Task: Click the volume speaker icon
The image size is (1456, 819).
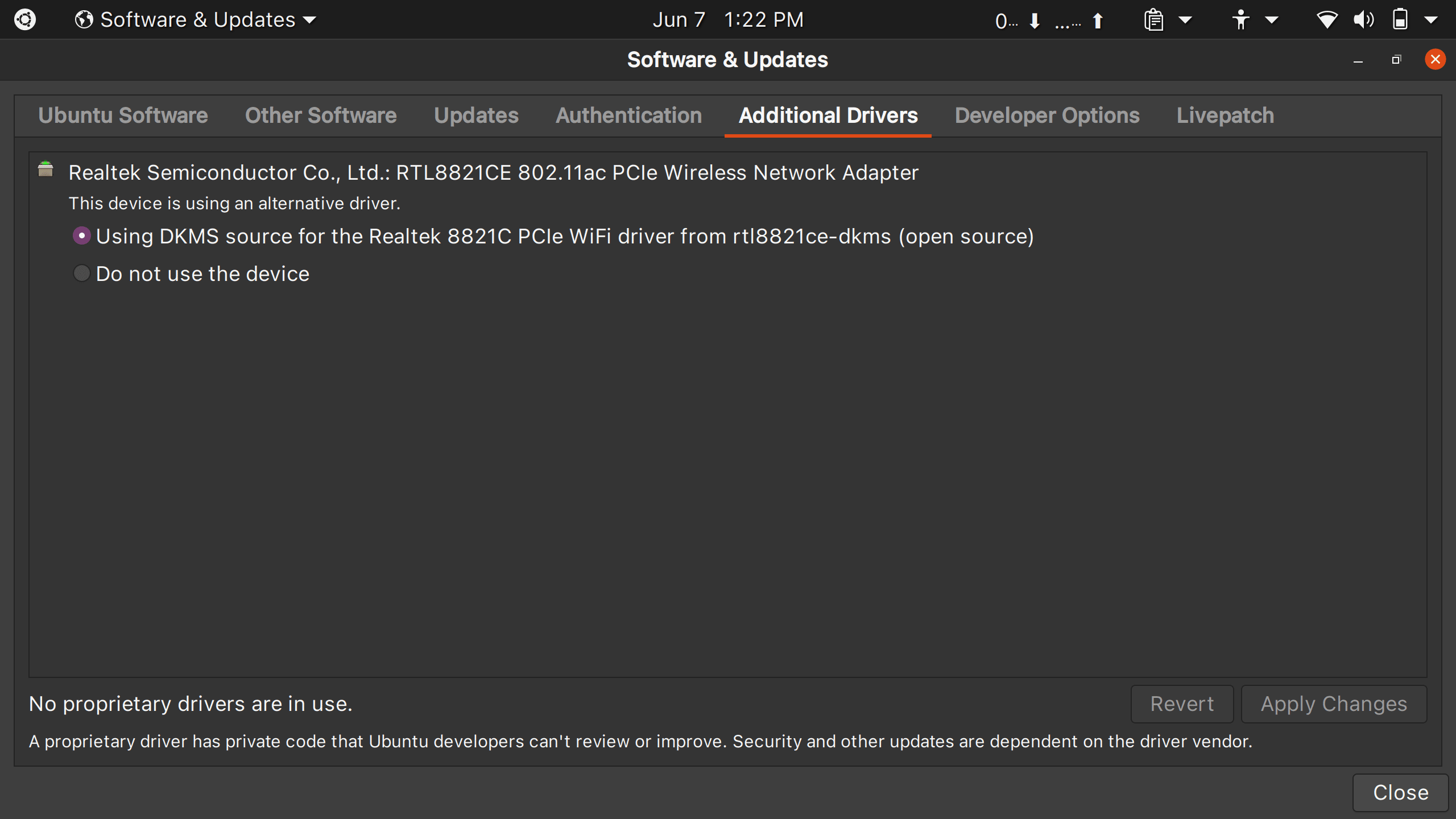Action: (1363, 20)
